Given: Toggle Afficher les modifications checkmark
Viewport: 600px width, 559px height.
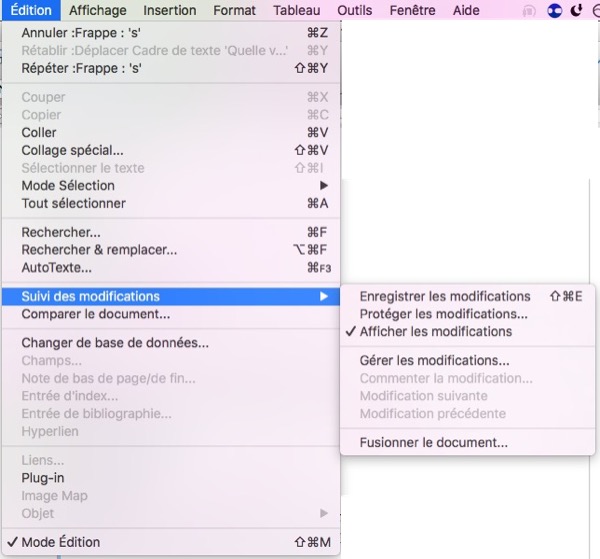Looking at the screenshot, I should pos(435,331).
